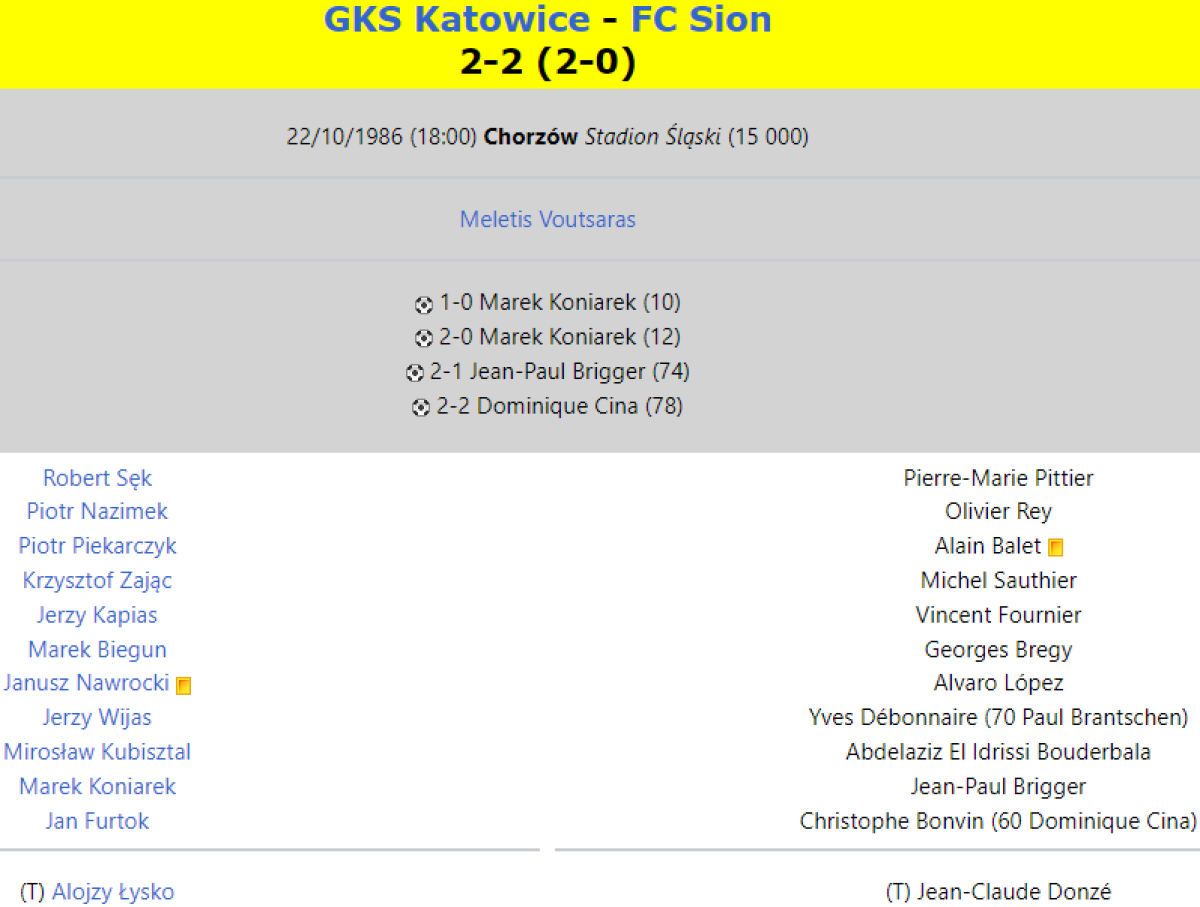Open Robert Sęk player profile
Viewport: 1200px width, 907px height.
tap(97, 478)
